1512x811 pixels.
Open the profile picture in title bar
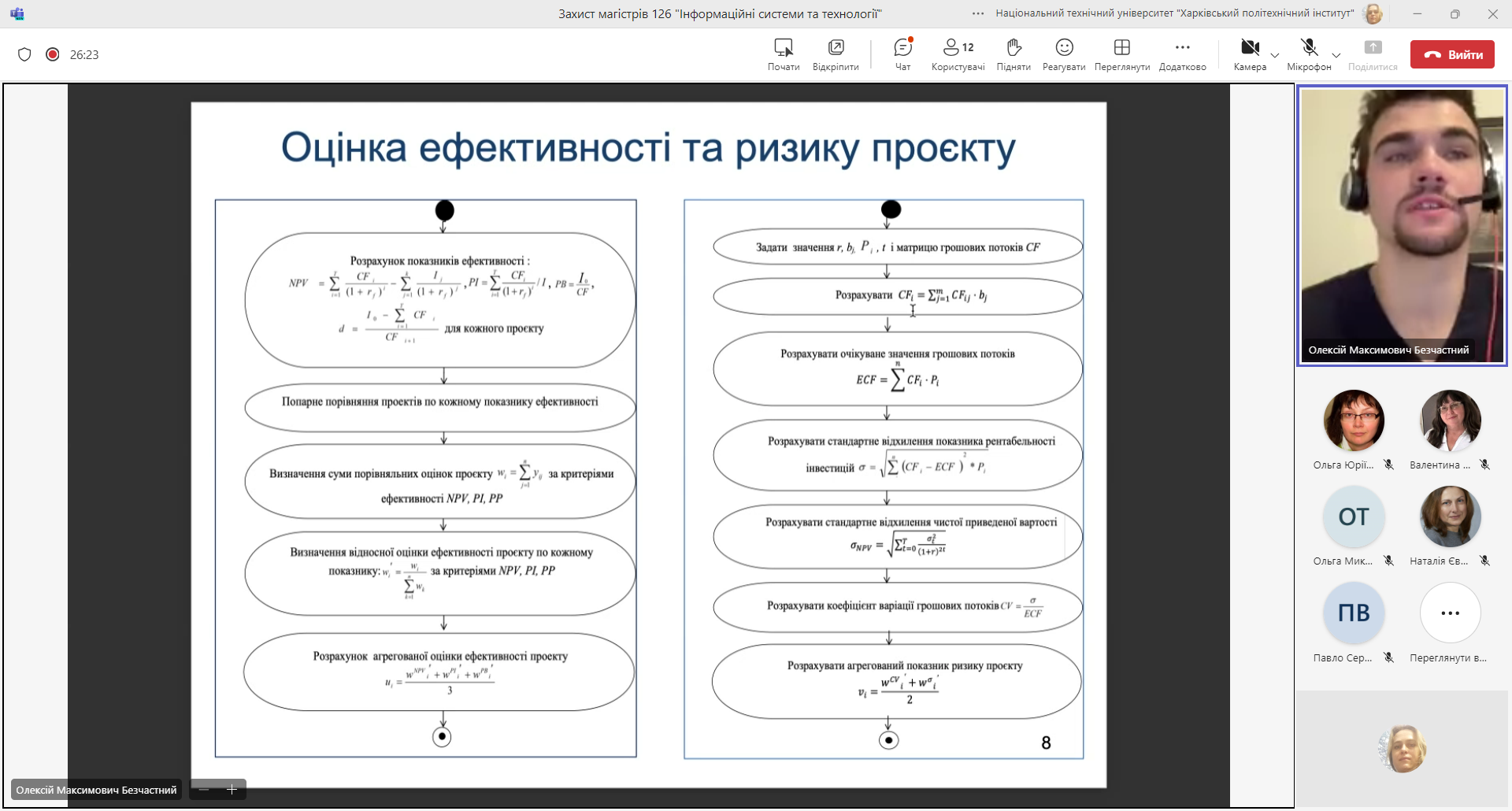click(x=1373, y=13)
